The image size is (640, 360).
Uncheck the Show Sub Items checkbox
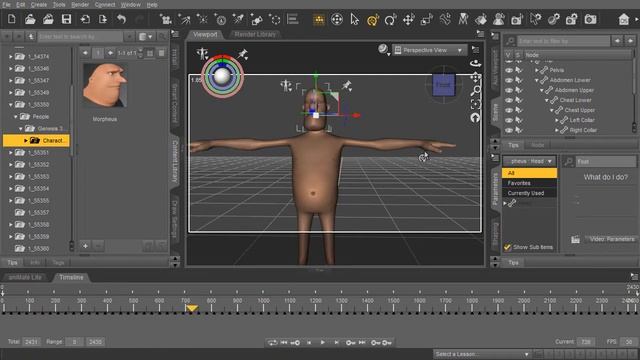507,247
